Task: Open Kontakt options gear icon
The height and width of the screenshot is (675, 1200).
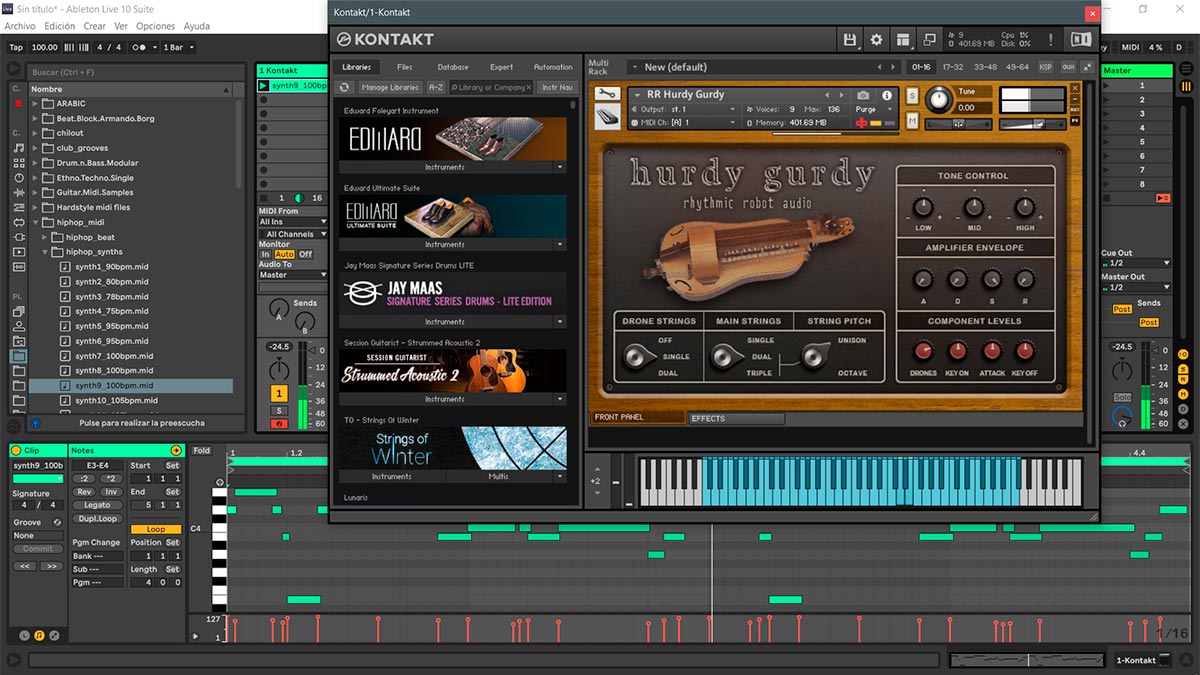Action: tap(877, 39)
